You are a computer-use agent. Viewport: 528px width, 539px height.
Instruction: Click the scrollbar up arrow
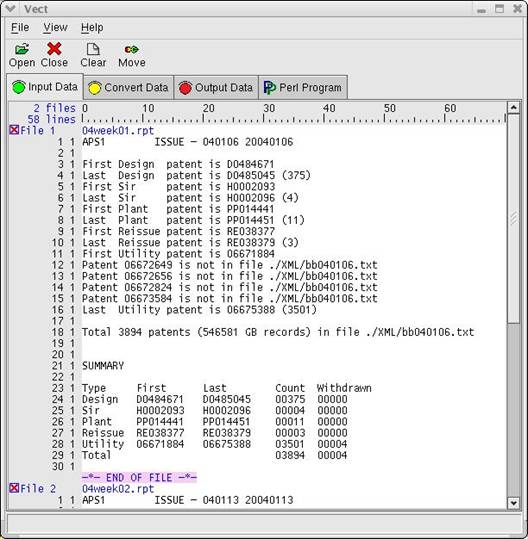coord(514,108)
